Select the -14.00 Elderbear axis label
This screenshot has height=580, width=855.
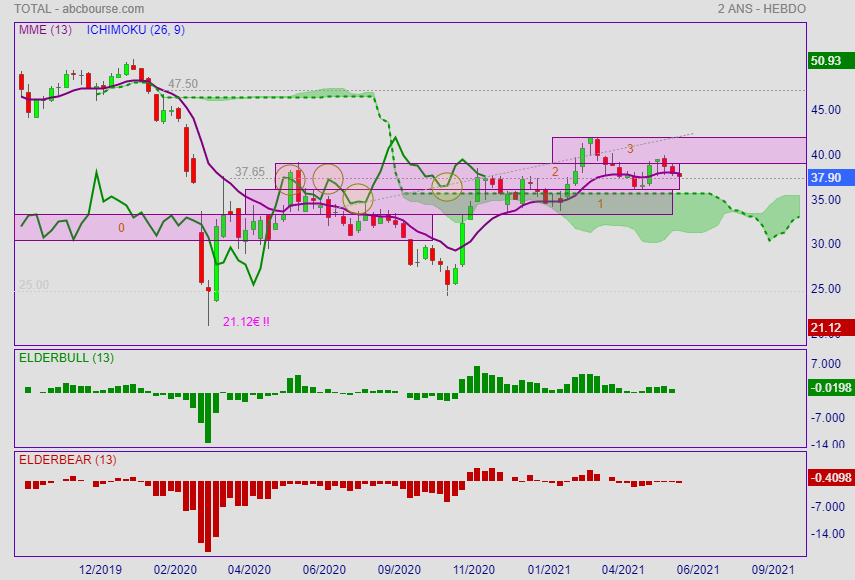click(x=828, y=534)
